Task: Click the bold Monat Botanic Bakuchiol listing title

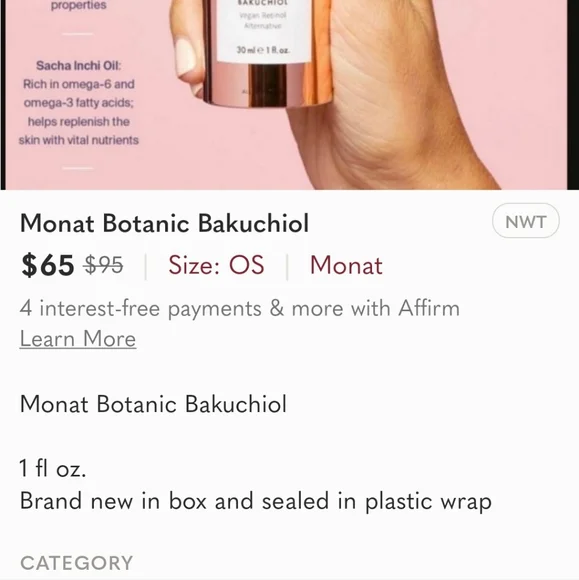Action: pyautogui.click(x=164, y=223)
